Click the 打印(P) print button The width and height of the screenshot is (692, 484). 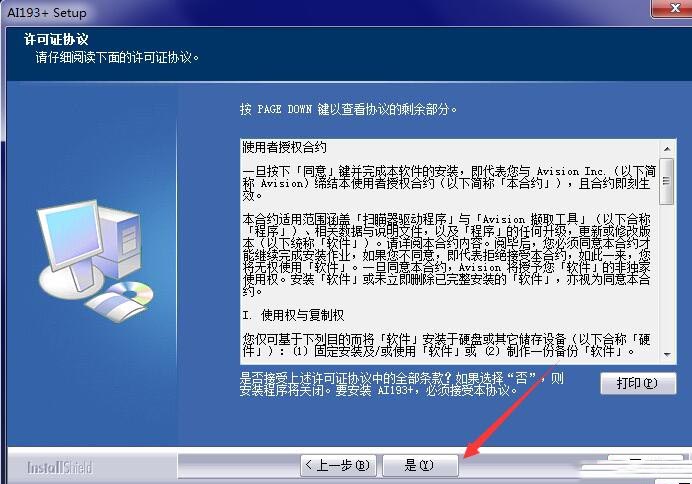coord(638,383)
